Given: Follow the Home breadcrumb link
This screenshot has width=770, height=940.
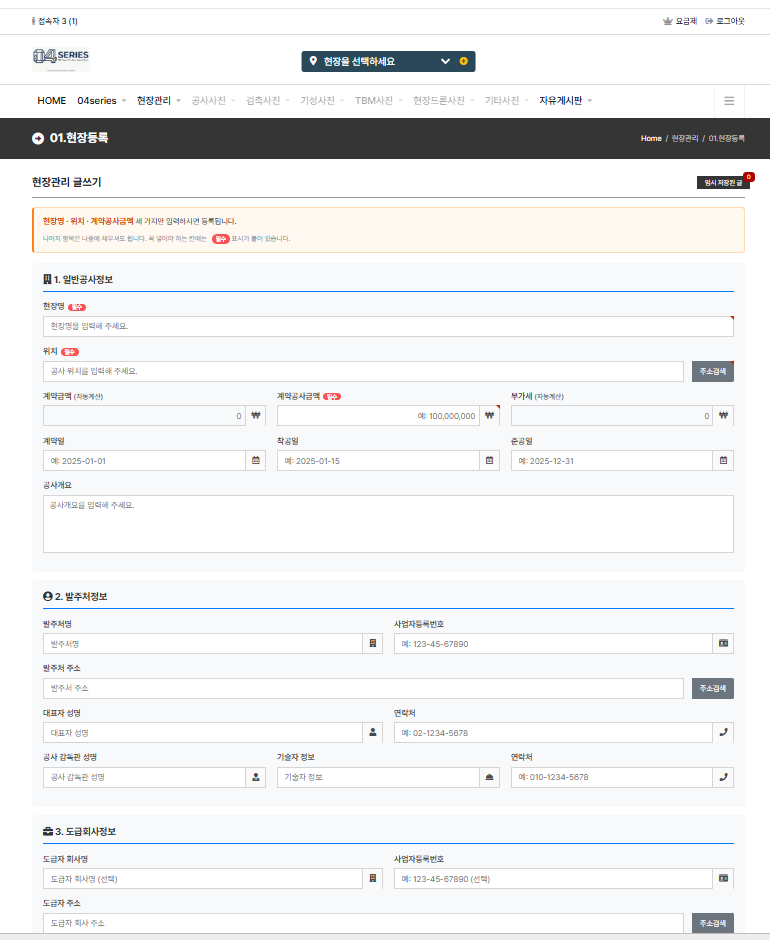Looking at the screenshot, I should pyautogui.click(x=651, y=138).
